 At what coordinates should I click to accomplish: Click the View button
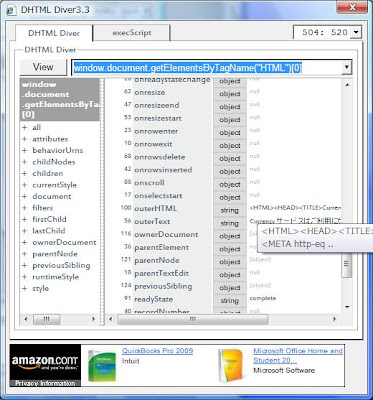click(43, 67)
